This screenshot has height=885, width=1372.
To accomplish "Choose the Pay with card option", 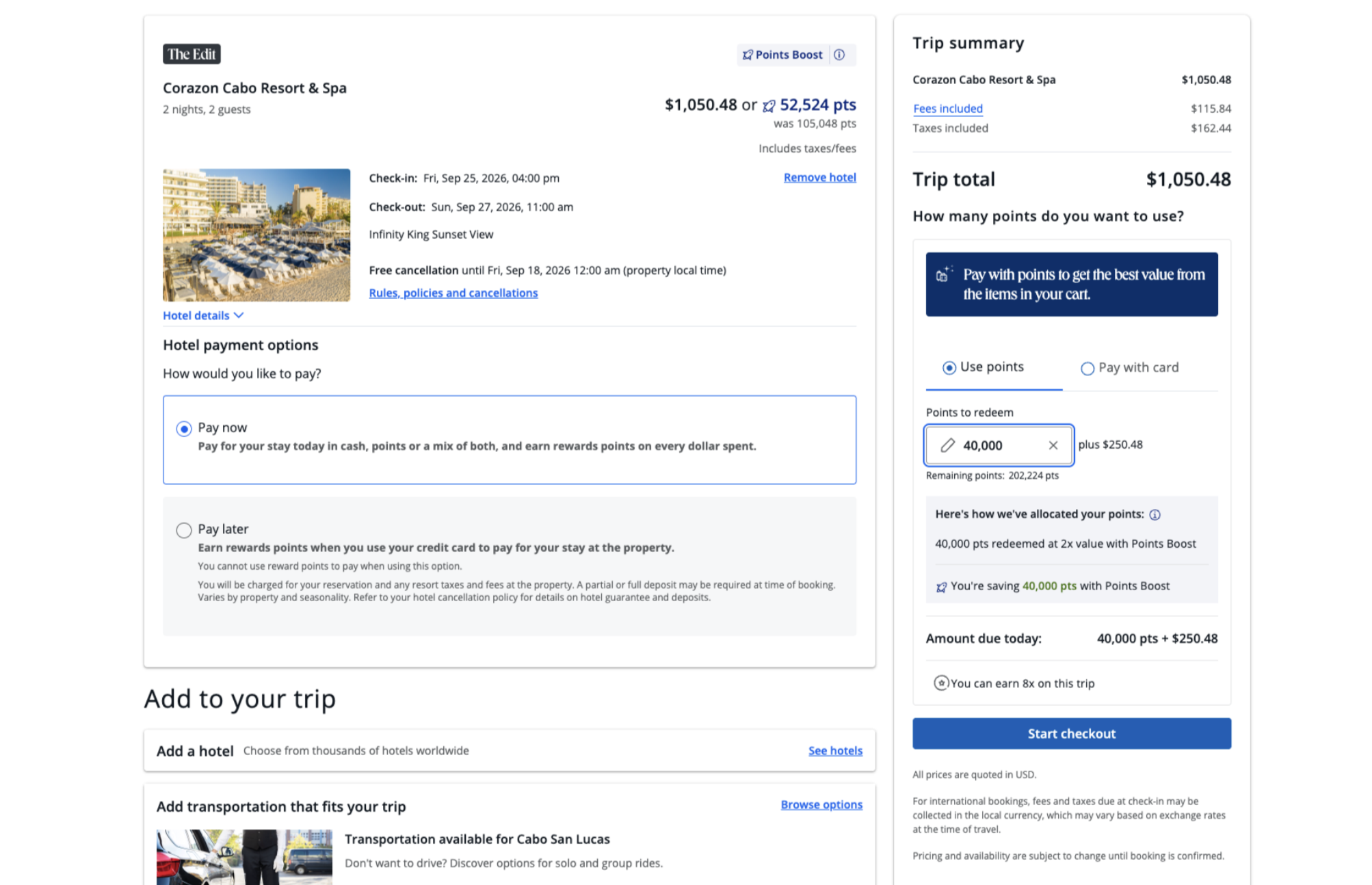I will [x=1087, y=369].
